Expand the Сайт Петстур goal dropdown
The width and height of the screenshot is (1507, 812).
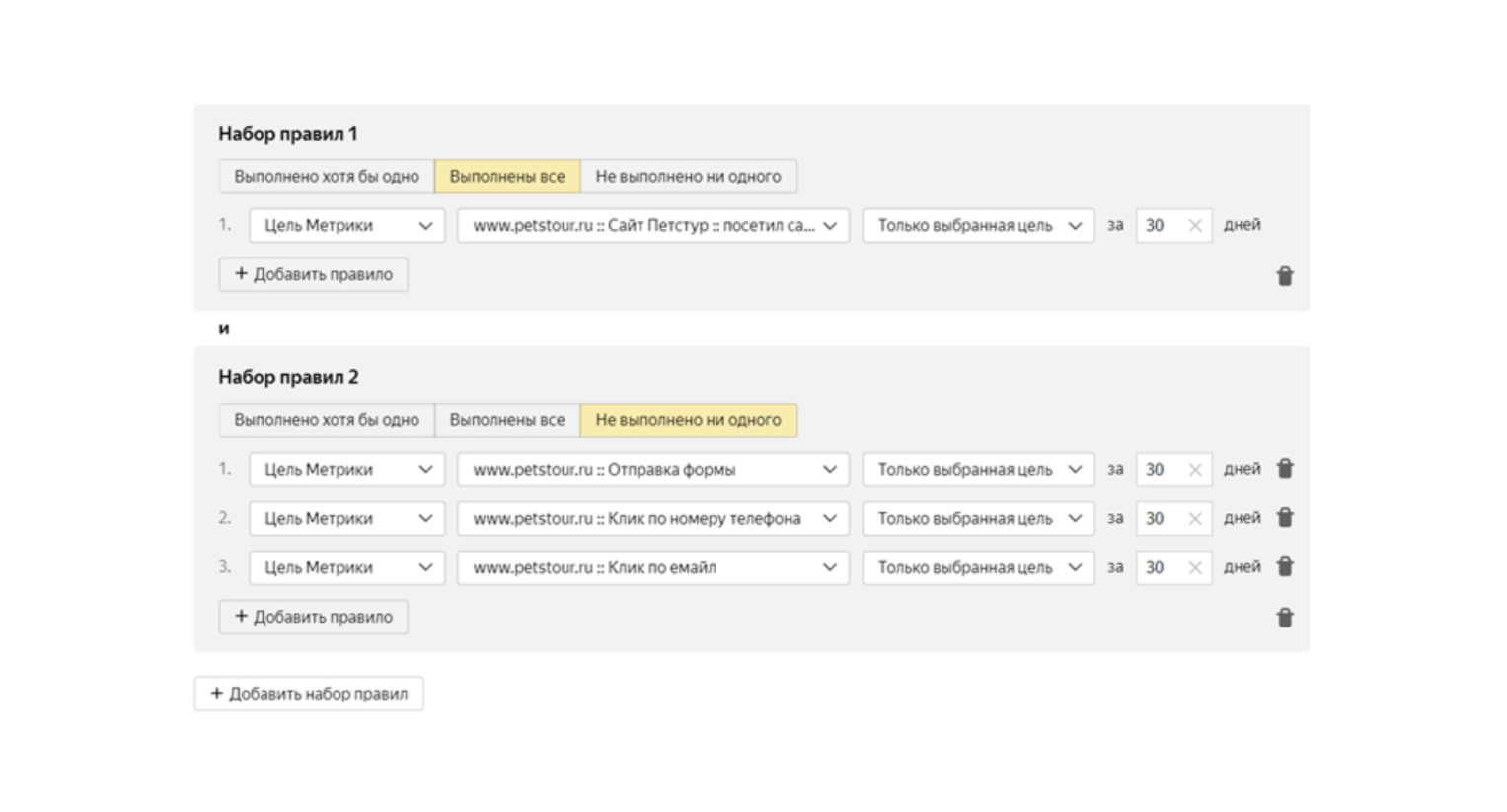tap(652, 226)
